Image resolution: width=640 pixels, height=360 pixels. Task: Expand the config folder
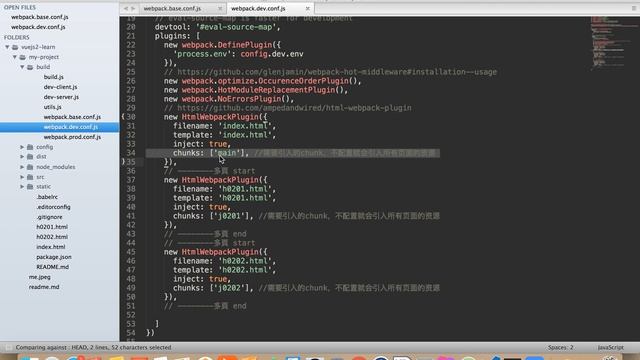[22, 147]
